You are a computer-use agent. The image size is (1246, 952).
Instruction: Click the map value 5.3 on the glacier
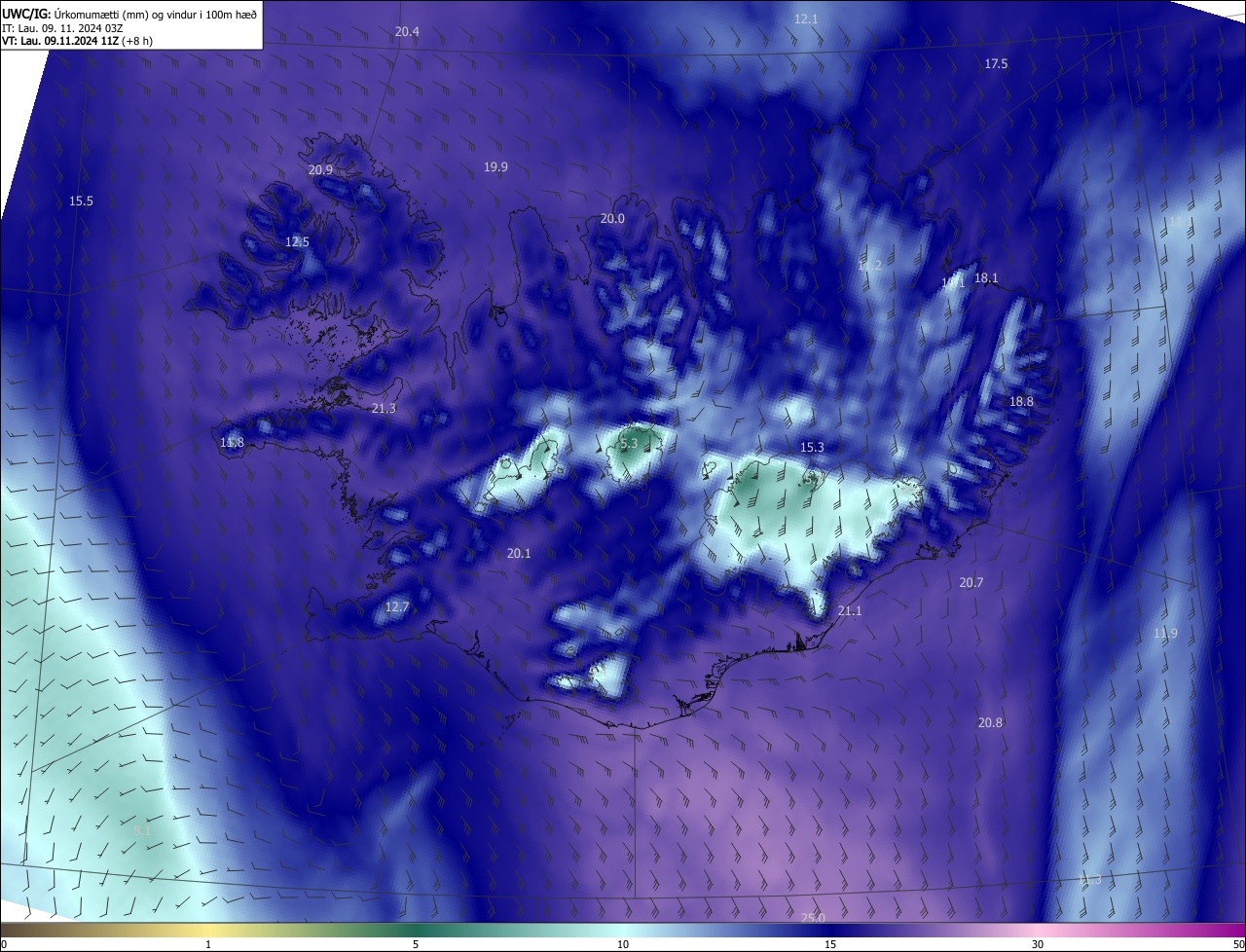629,444
